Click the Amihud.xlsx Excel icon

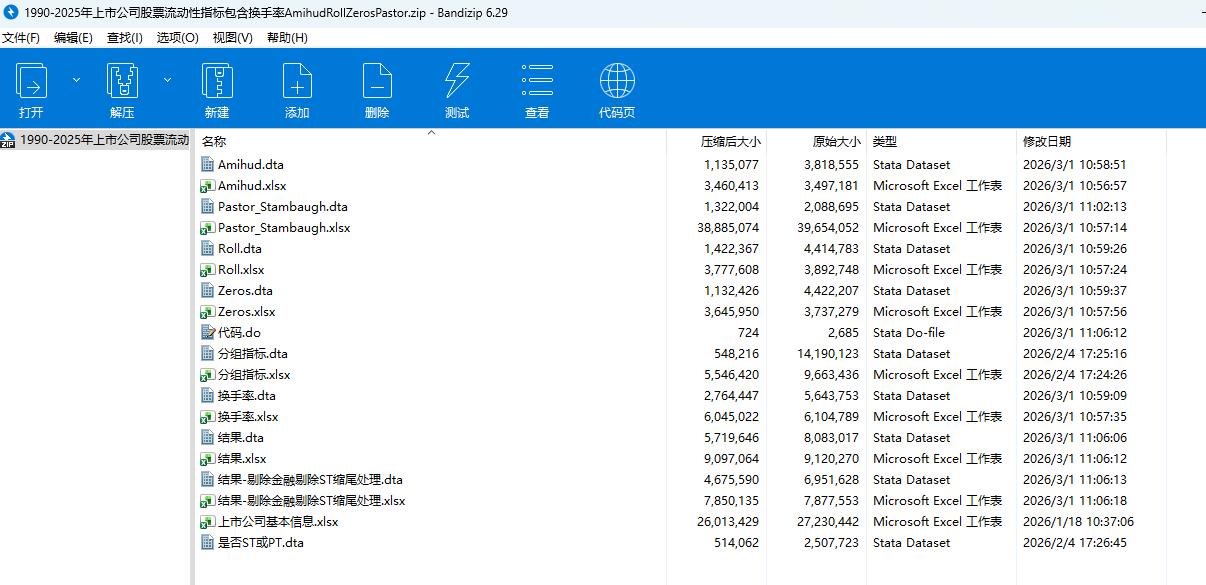pyautogui.click(x=208, y=185)
